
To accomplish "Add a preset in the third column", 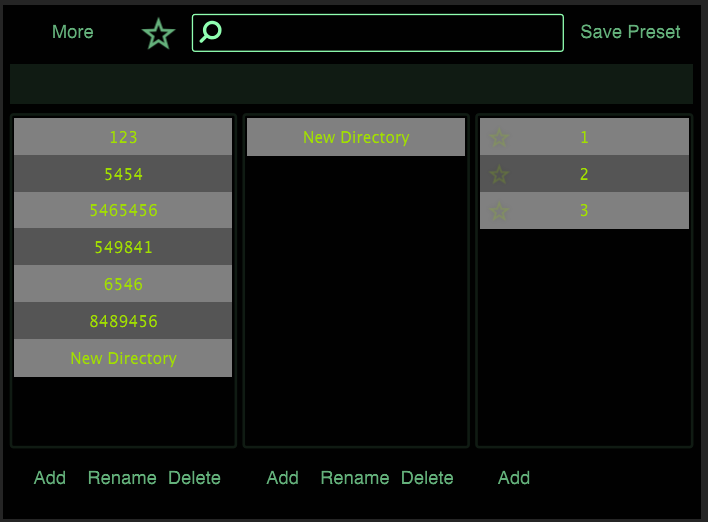I will pyautogui.click(x=514, y=478).
